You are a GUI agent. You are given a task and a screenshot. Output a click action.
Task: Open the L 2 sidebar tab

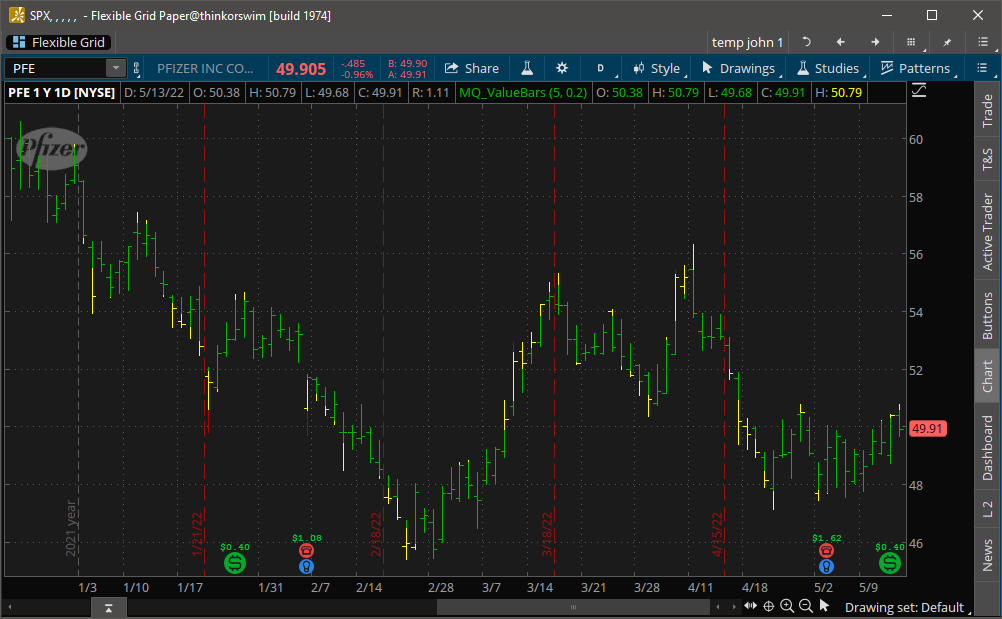point(987,509)
